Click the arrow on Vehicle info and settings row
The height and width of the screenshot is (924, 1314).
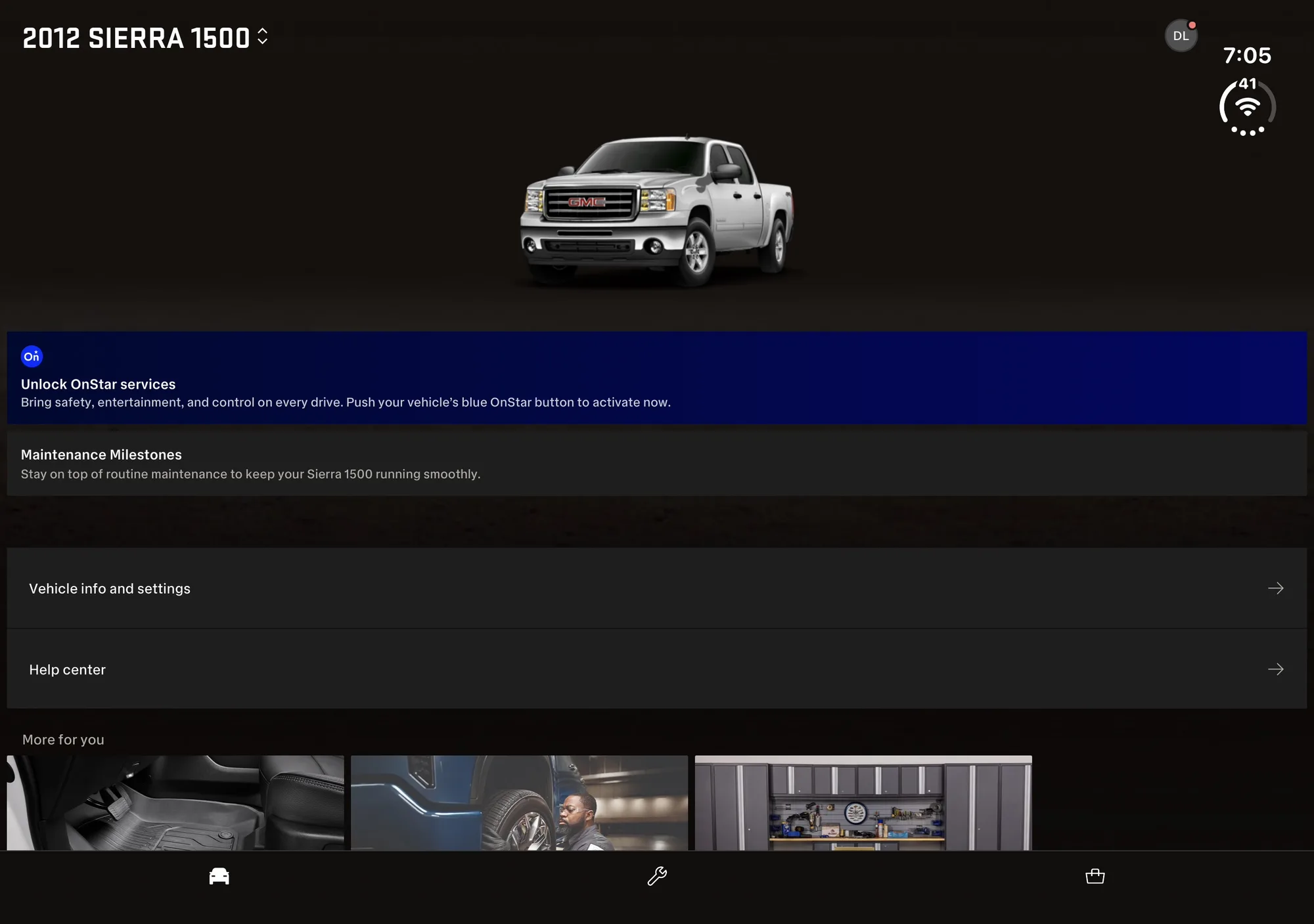[x=1275, y=588]
